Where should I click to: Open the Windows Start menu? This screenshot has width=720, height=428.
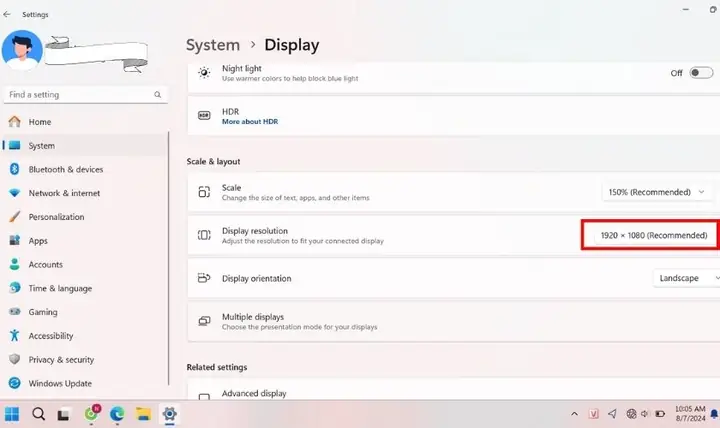pyautogui.click(x=12, y=414)
